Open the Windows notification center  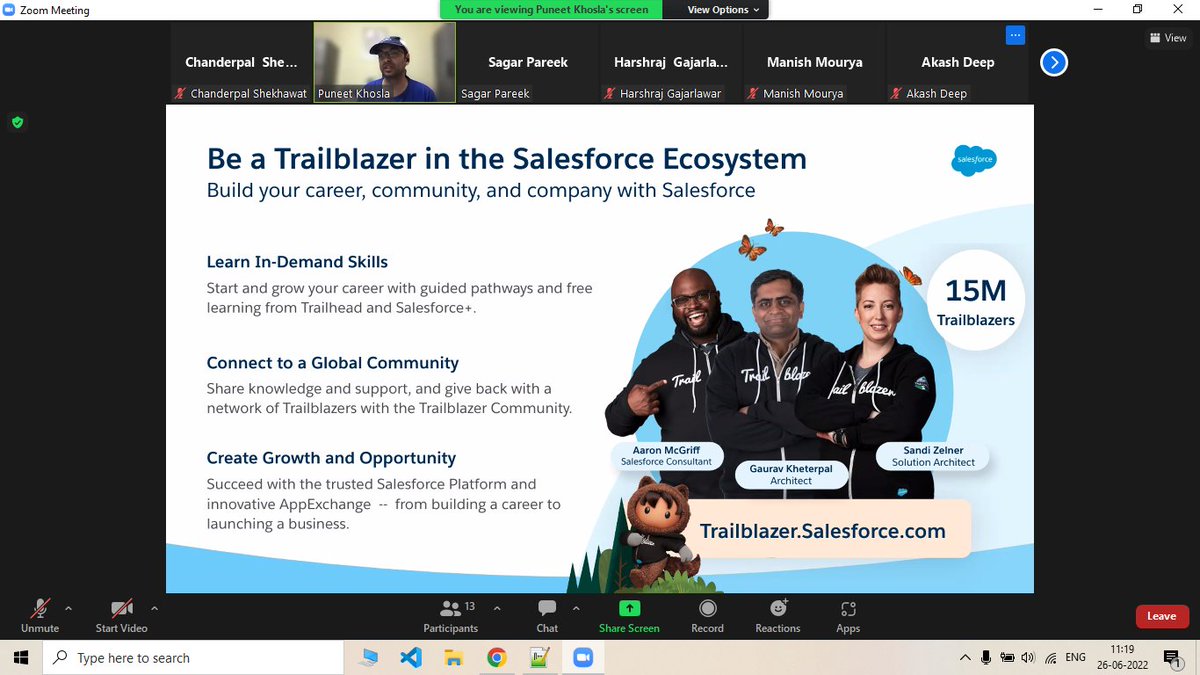pyautogui.click(x=1172, y=658)
